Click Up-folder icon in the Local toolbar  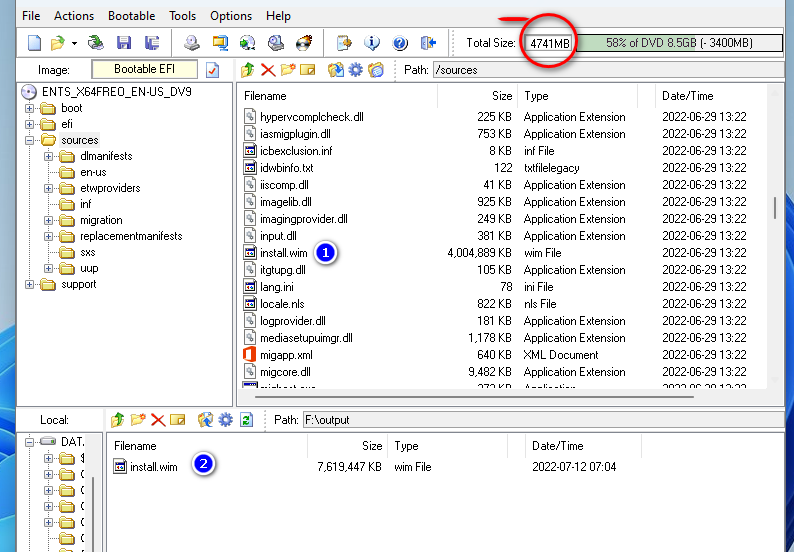pos(117,420)
